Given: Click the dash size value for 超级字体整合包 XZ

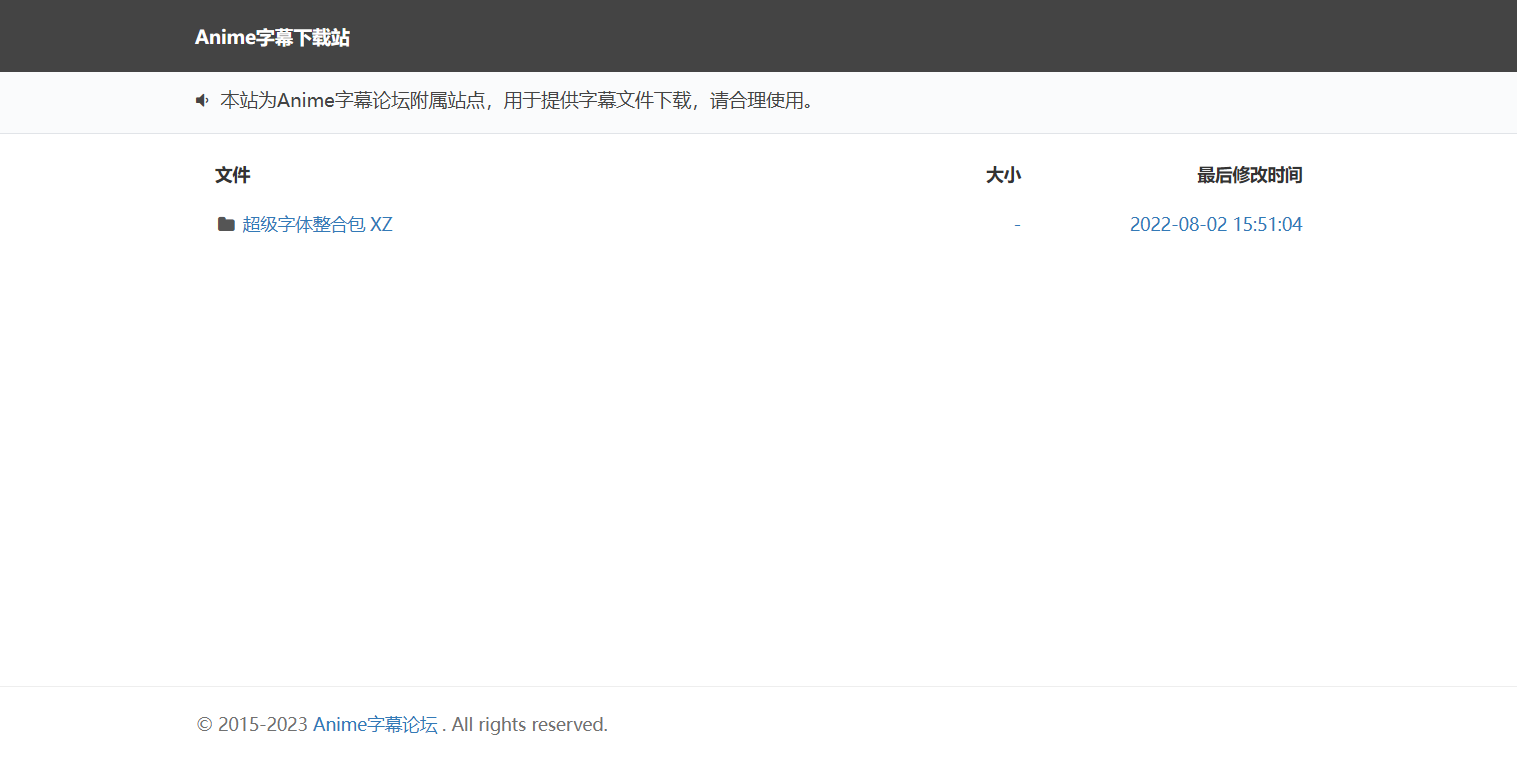Looking at the screenshot, I should pyautogui.click(x=1017, y=224).
